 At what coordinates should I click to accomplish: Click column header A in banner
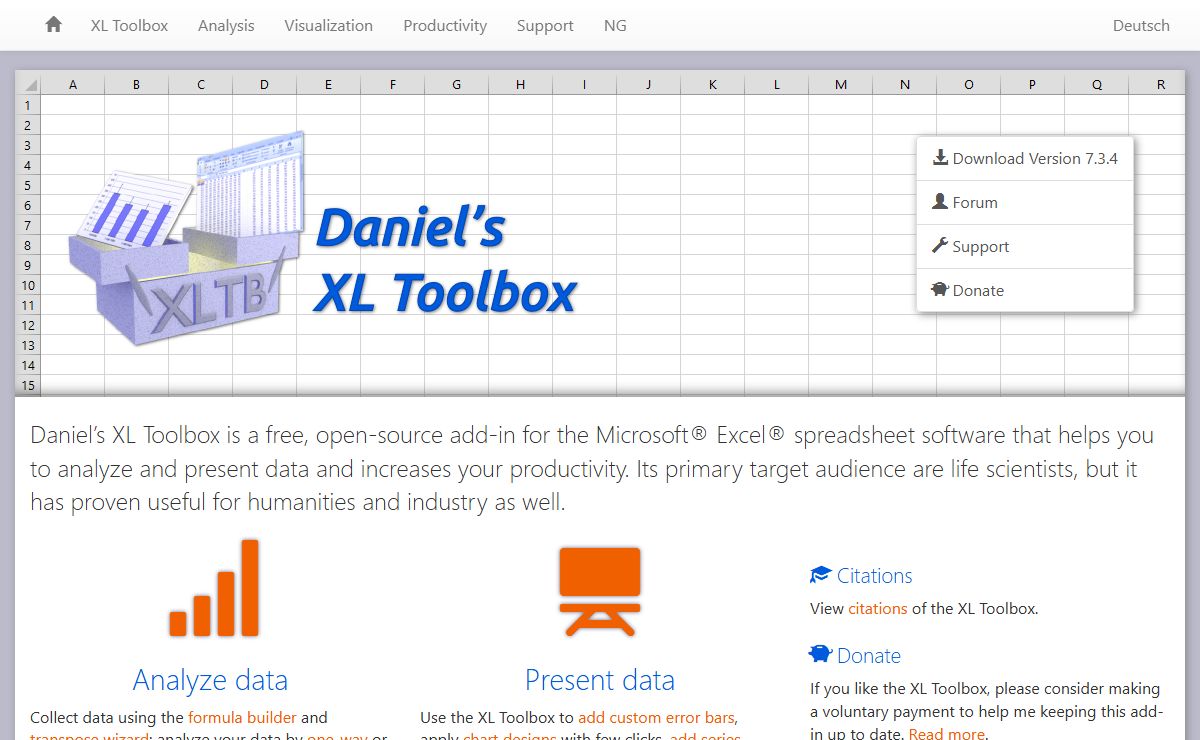pyautogui.click(x=73, y=84)
